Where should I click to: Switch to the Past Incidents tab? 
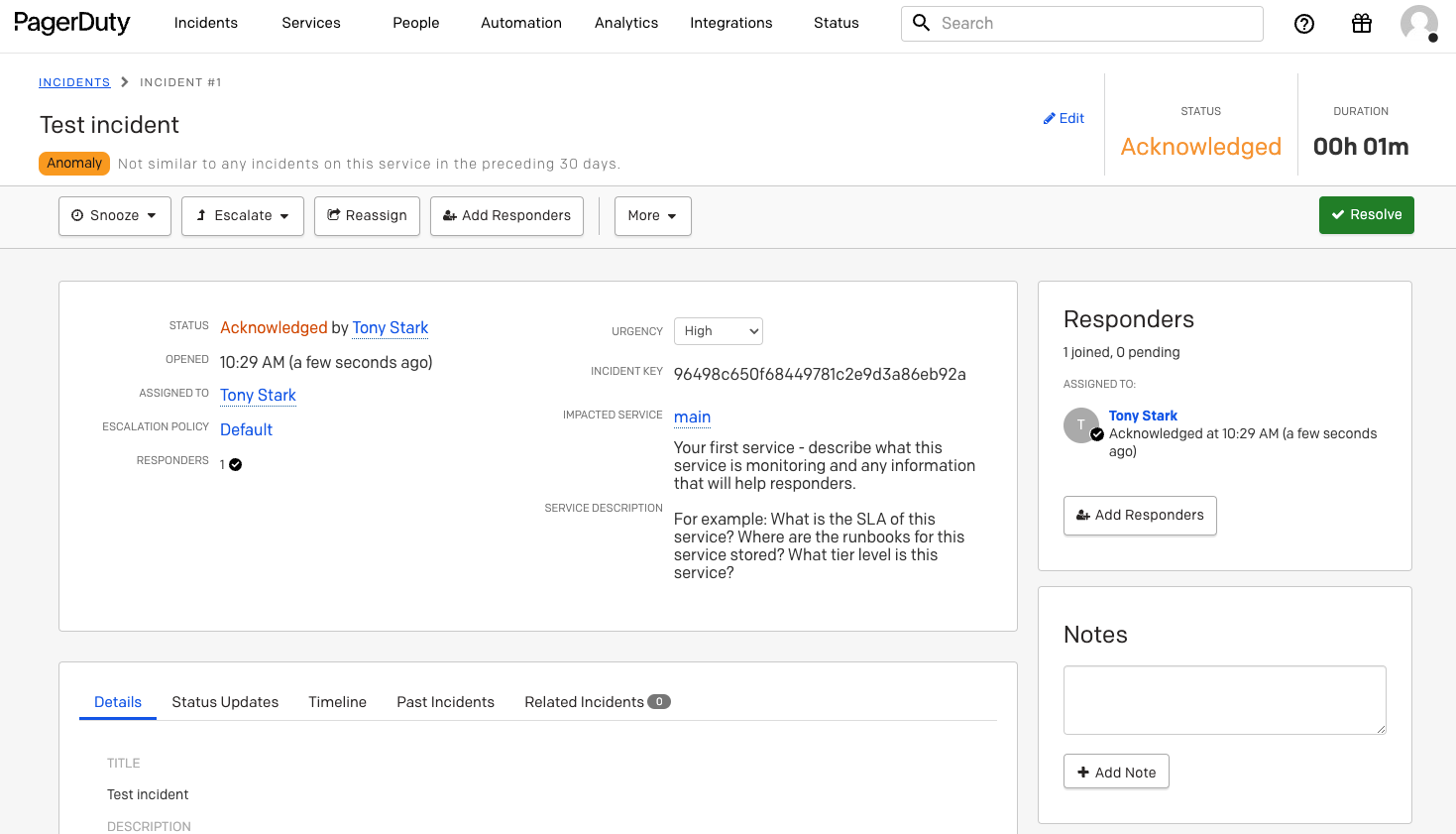tap(445, 702)
